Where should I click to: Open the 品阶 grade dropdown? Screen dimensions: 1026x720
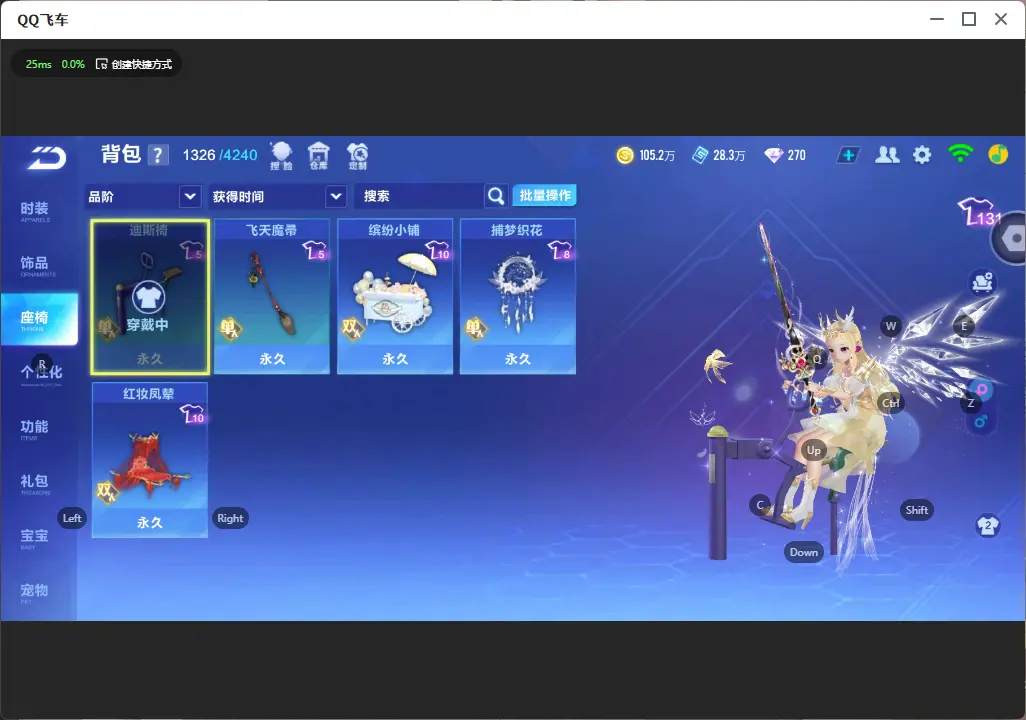[143, 196]
